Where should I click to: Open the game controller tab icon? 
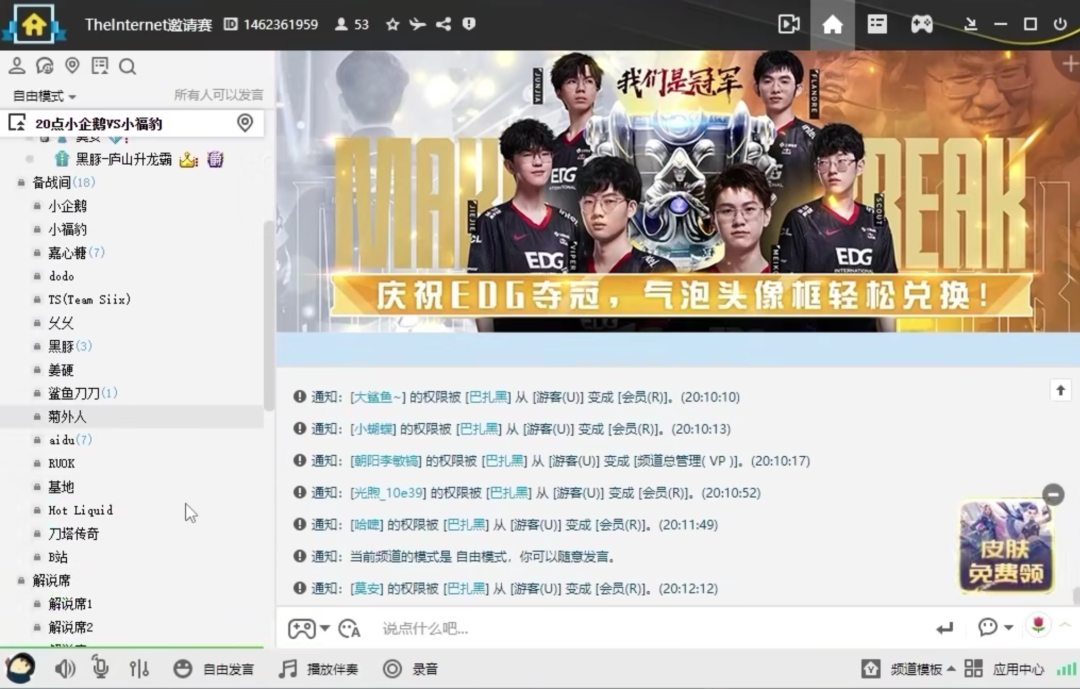pos(922,25)
